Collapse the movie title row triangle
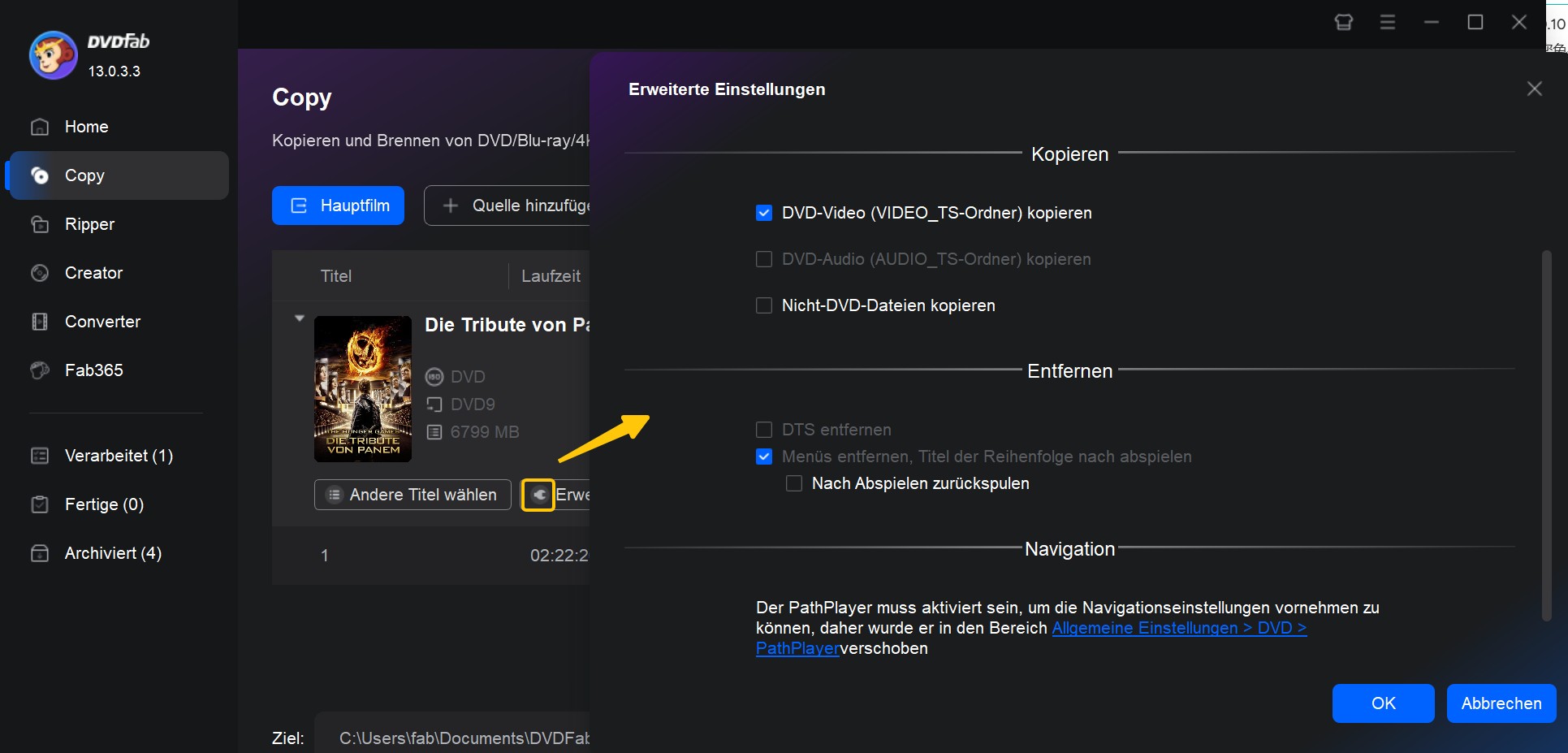The image size is (1568, 753). point(300,318)
